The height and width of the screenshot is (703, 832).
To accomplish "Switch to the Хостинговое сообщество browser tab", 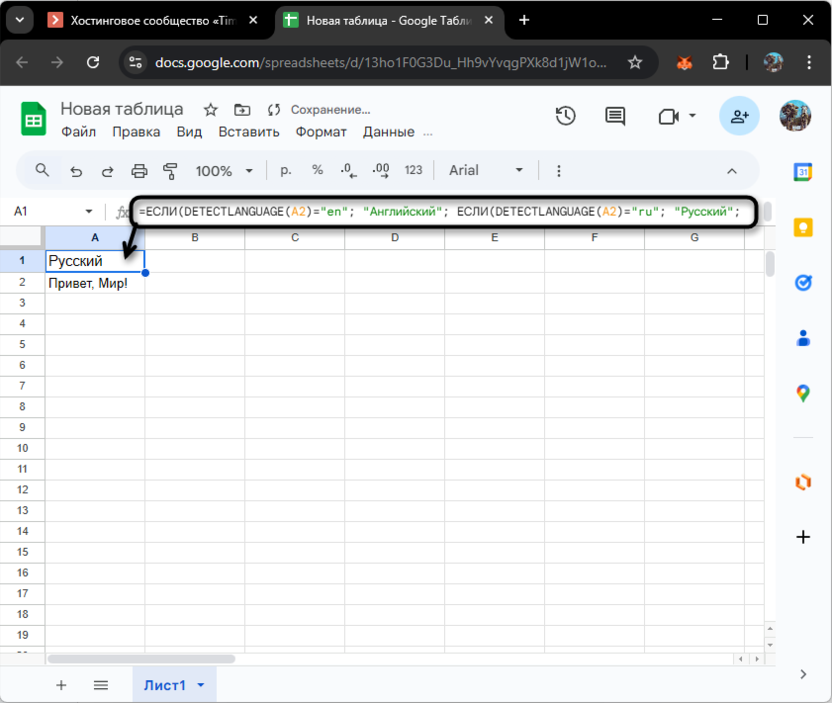I will pos(152,20).
